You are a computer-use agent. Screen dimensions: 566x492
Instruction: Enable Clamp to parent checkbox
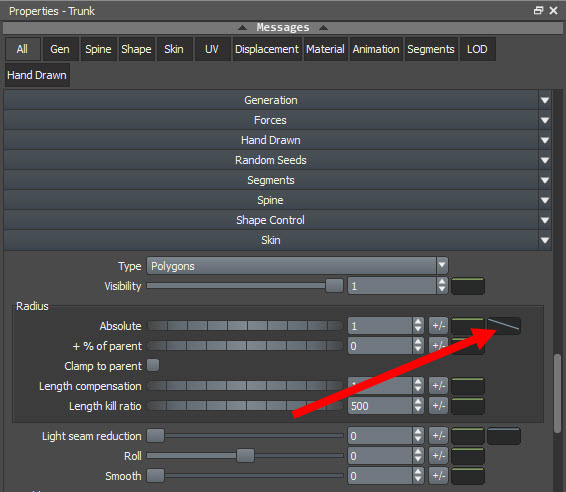(153, 365)
